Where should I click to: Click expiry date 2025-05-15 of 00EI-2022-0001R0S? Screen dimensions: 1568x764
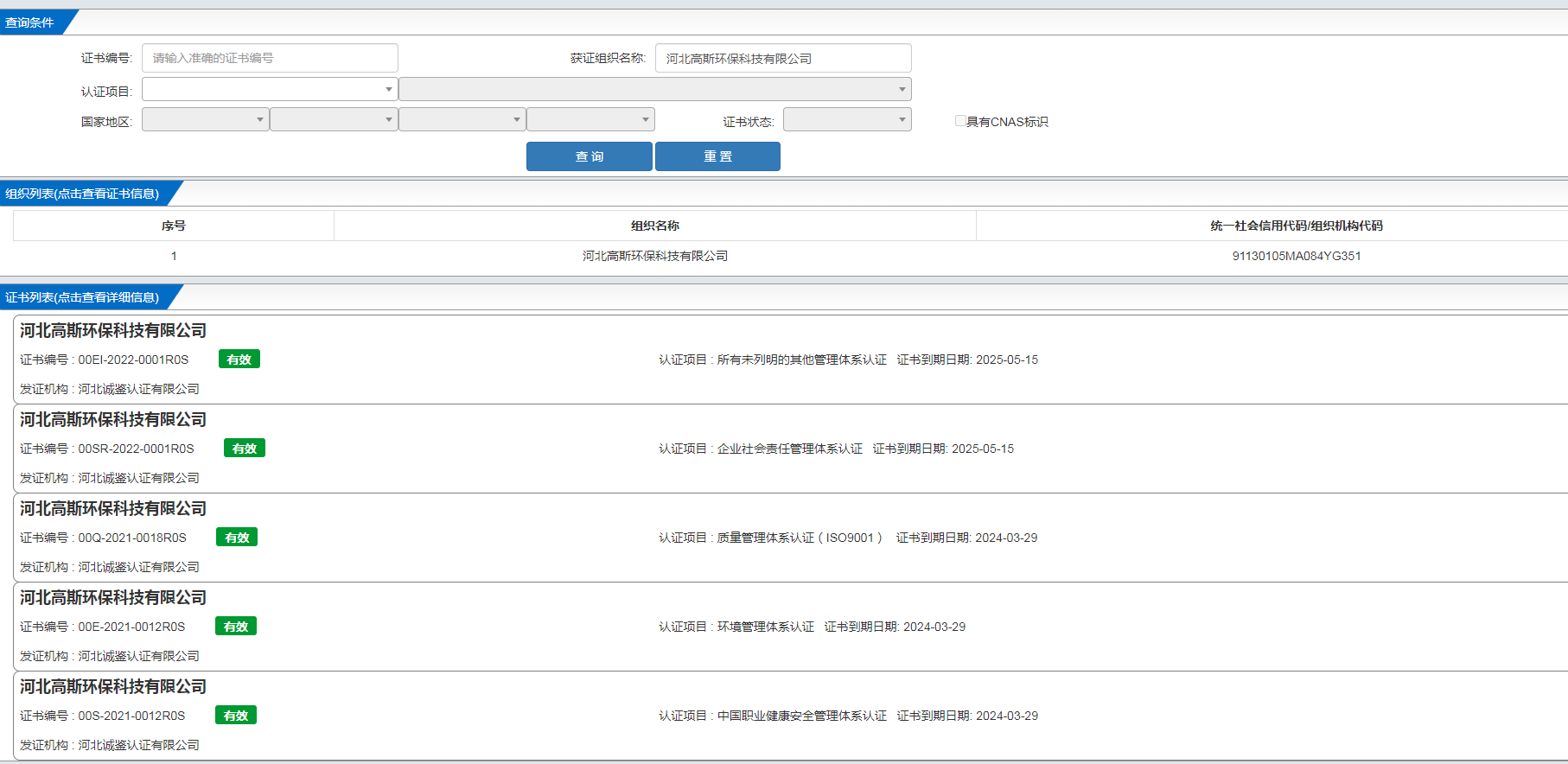pos(1007,360)
